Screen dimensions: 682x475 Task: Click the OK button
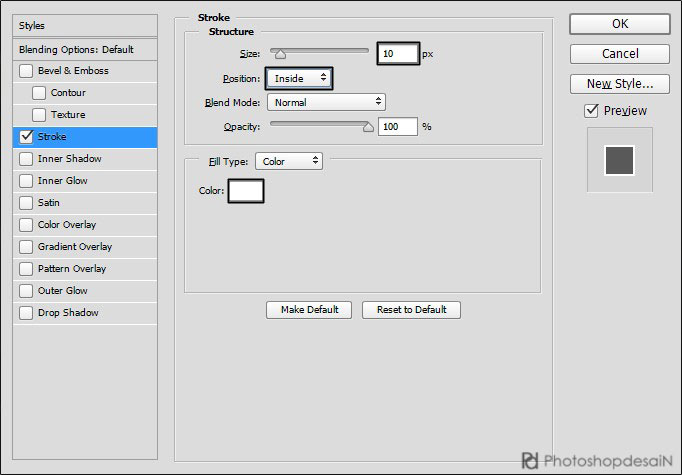tap(620, 24)
